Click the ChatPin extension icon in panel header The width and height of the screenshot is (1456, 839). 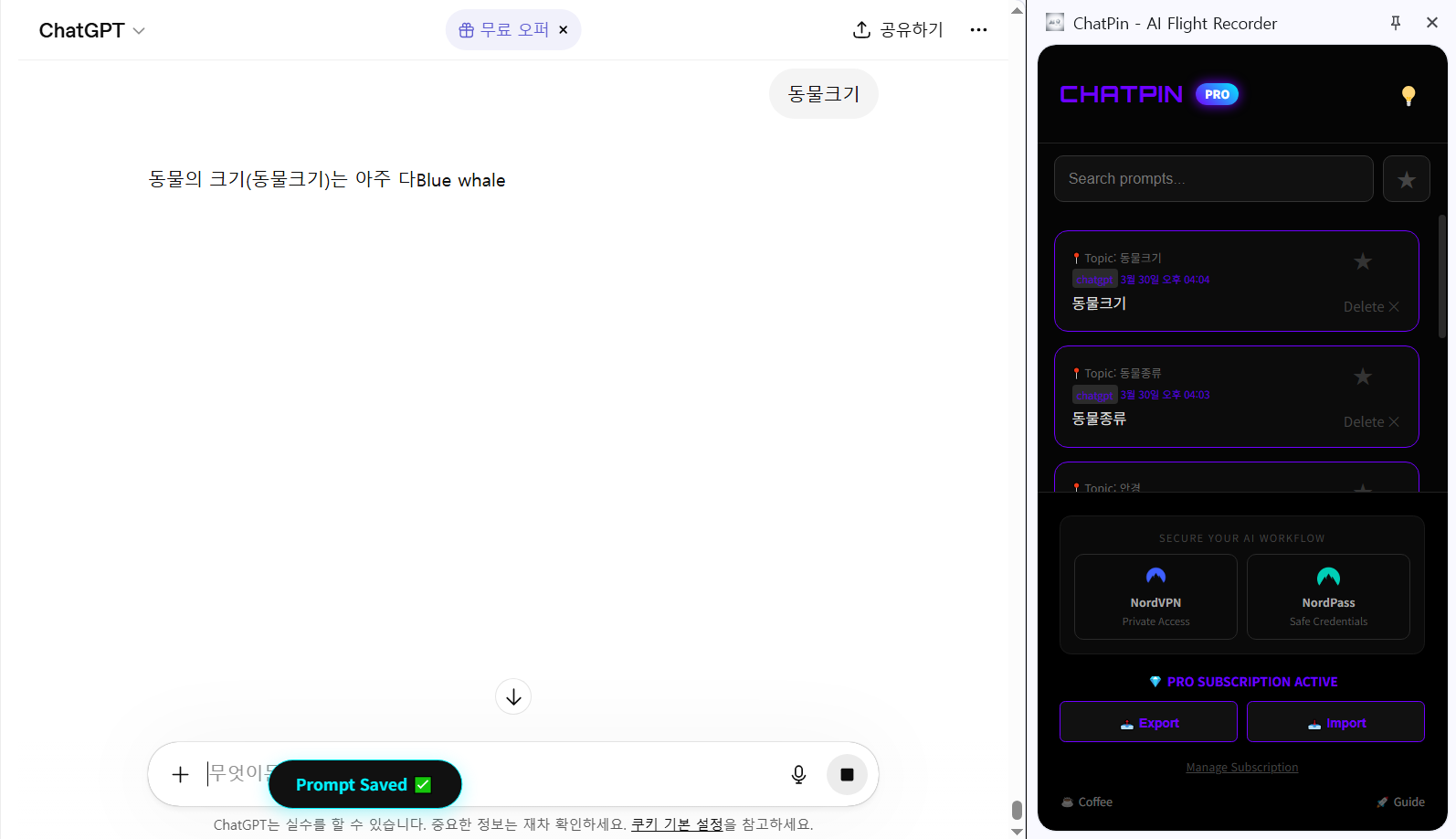1055,22
